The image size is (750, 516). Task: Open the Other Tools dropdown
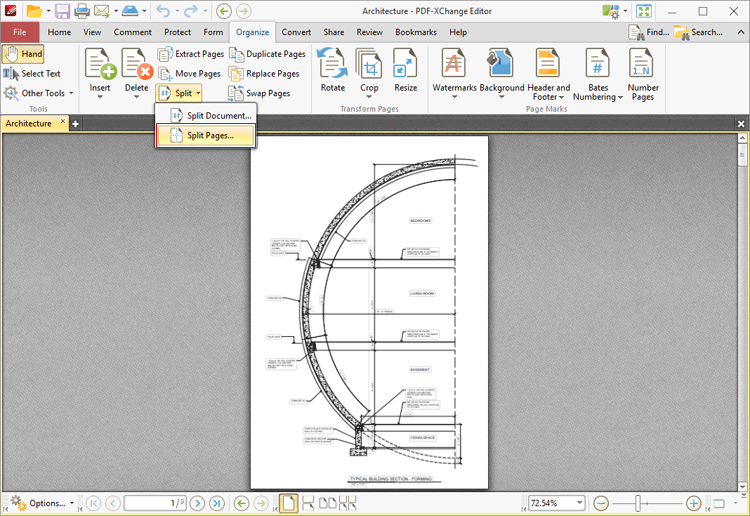(x=38, y=93)
